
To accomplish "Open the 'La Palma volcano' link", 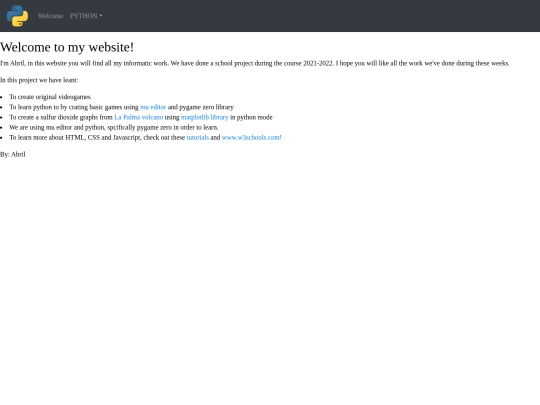I will 138,117.
